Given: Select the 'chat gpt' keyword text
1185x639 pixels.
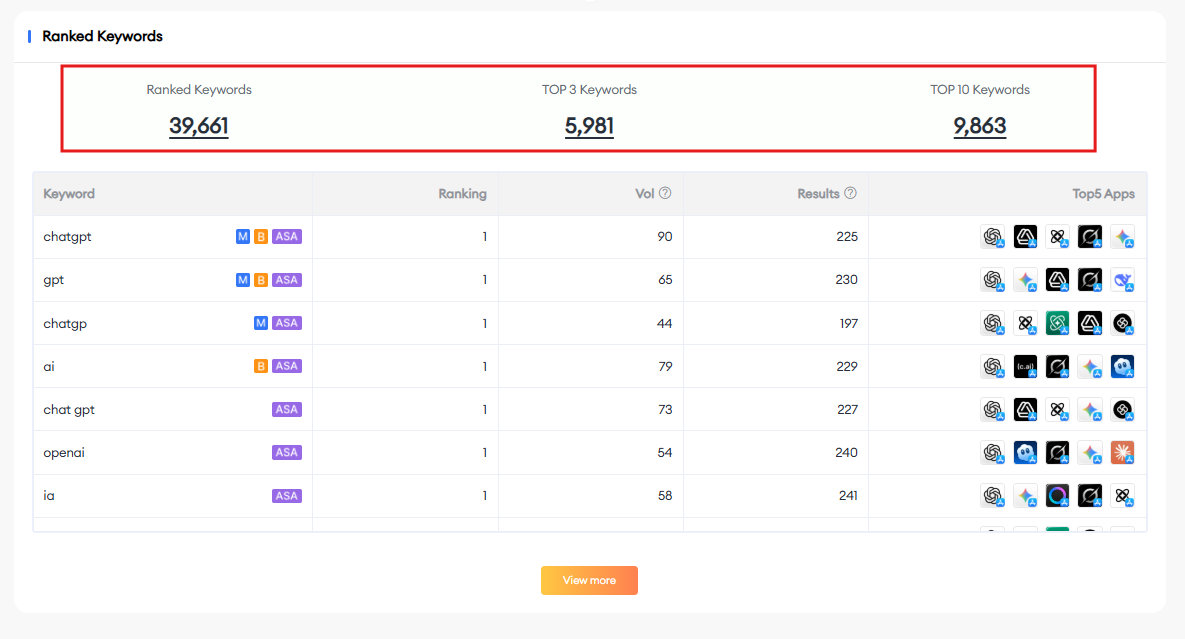Looking at the screenshot, I should point(69,409).
